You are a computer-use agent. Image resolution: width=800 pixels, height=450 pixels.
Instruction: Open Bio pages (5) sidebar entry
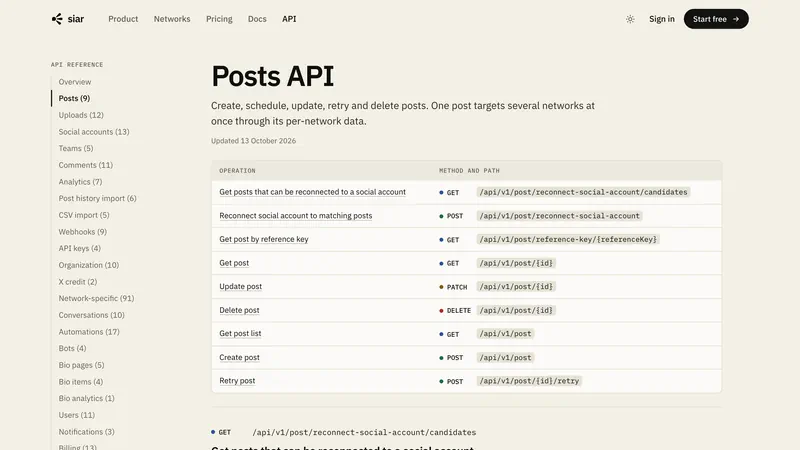click(81, 365)
